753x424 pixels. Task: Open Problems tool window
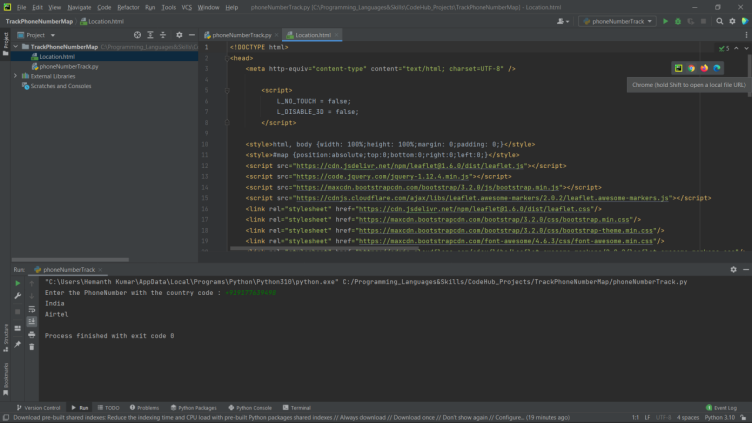144,408
